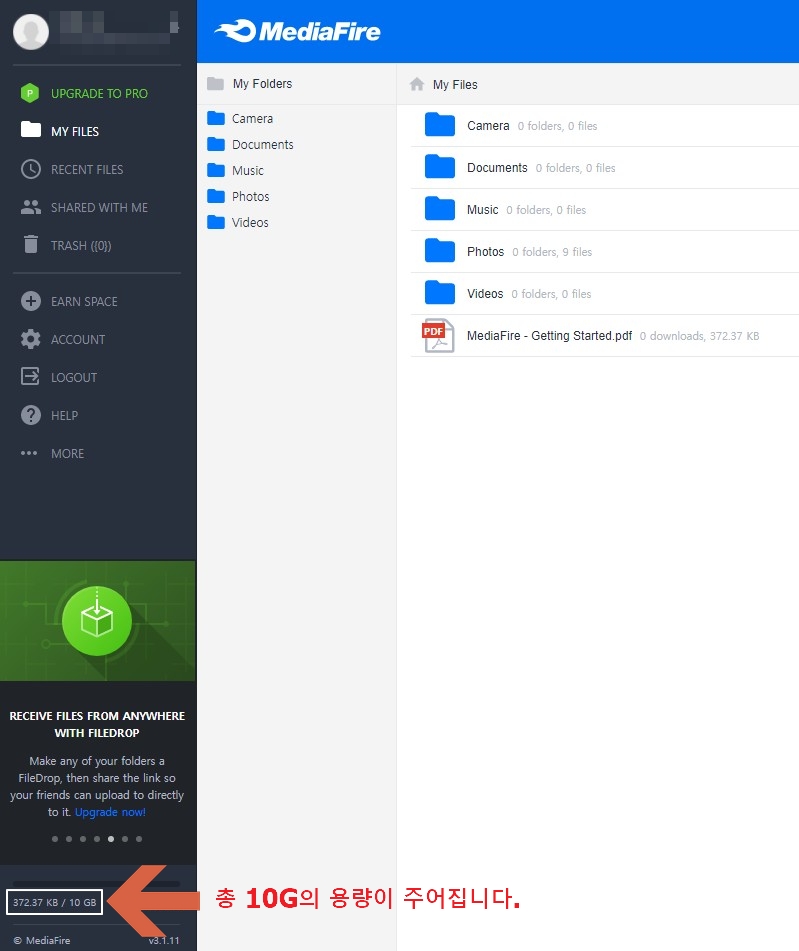This screenshot has height=951, width=799.
Task: Click the home icon beside My Files breadcrumb
Action: [417, 84]
